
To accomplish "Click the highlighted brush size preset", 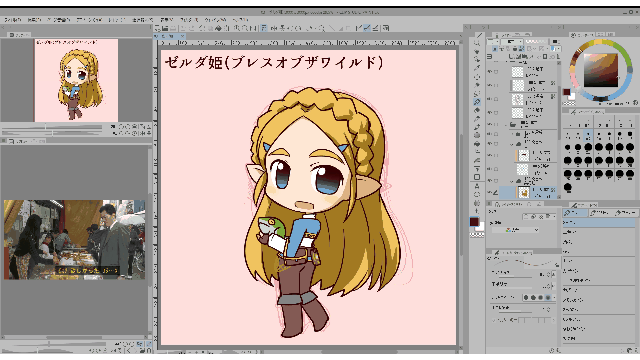I will (x=588, y=135).
